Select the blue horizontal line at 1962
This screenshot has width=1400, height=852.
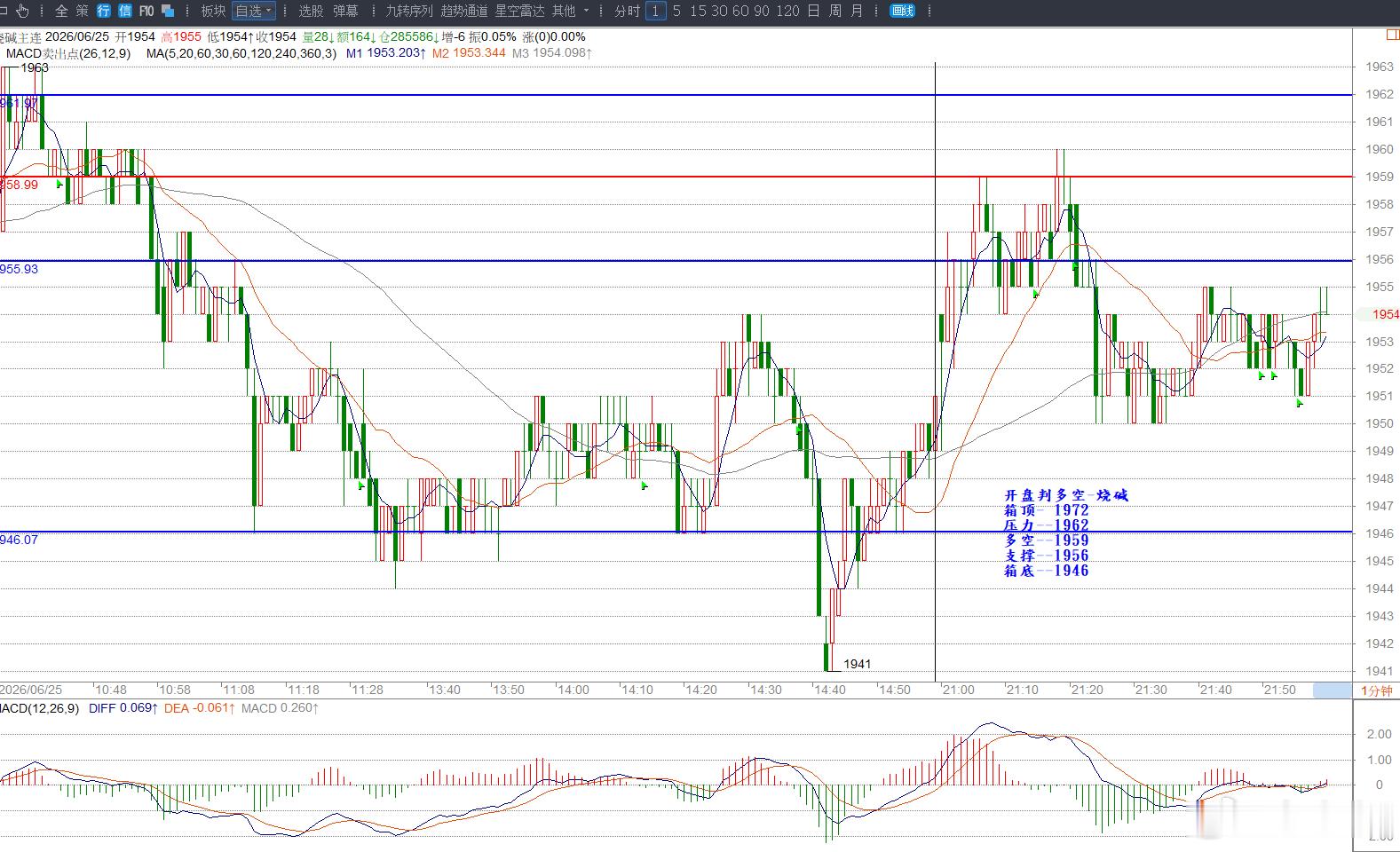tap(675, 94)
